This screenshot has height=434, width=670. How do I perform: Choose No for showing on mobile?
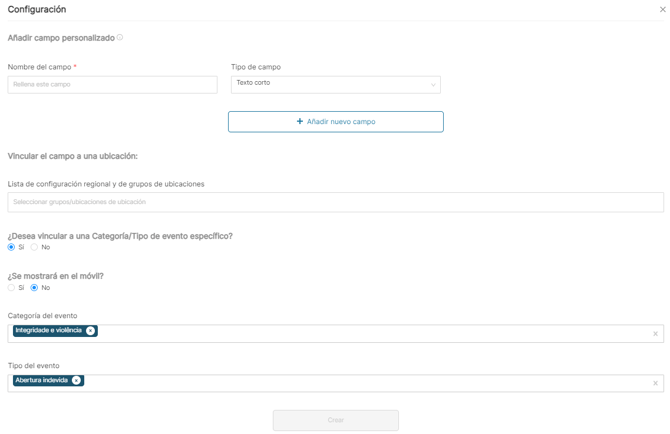click(x=34, y=288)
